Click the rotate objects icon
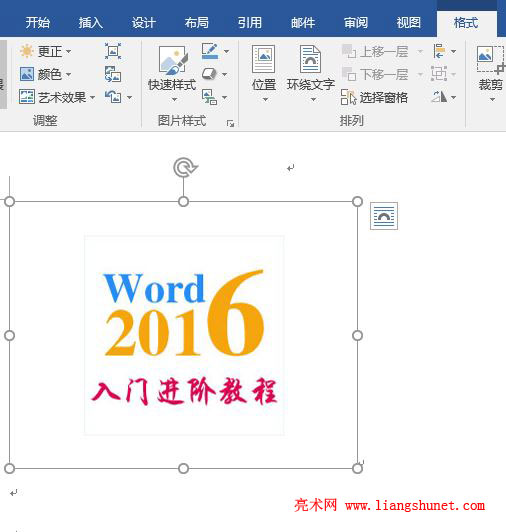The width and height of the screenshot is (506, 532). click(x=439, y=97)
